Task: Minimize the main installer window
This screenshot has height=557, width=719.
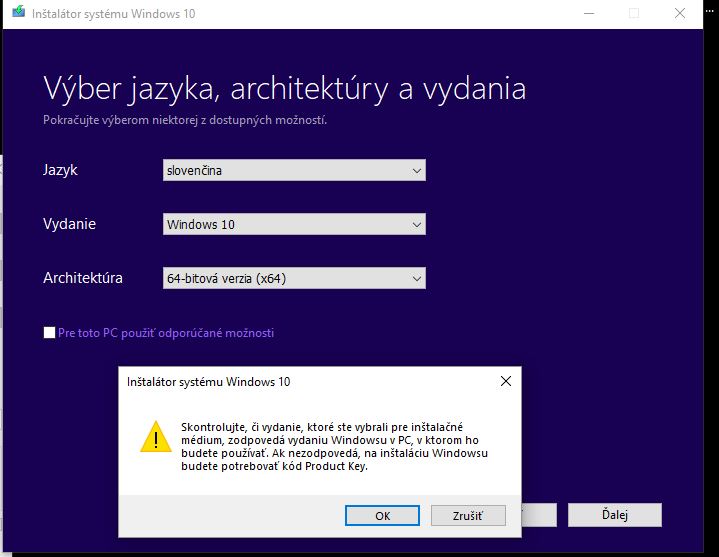Action: click(589, 13)
